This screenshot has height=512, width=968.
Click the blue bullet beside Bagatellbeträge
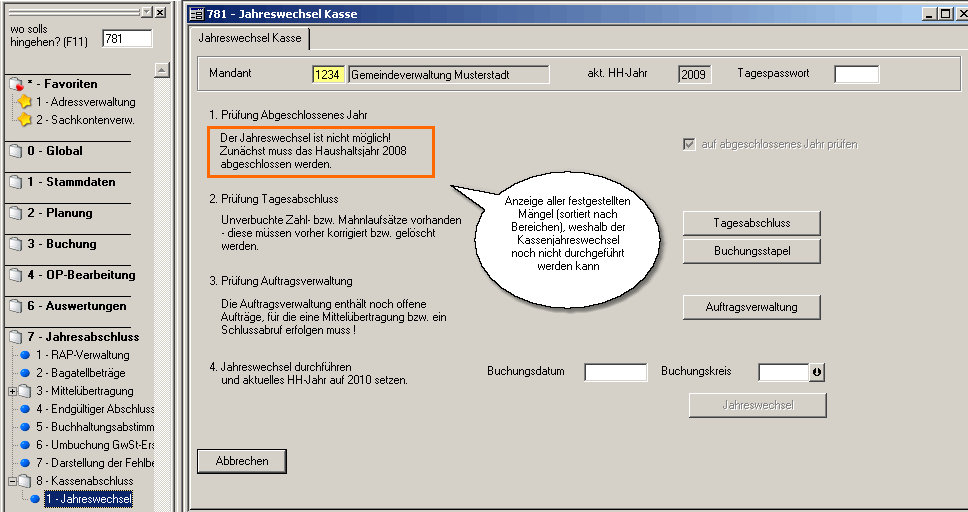pyautogui.click(x=25, y=373)
